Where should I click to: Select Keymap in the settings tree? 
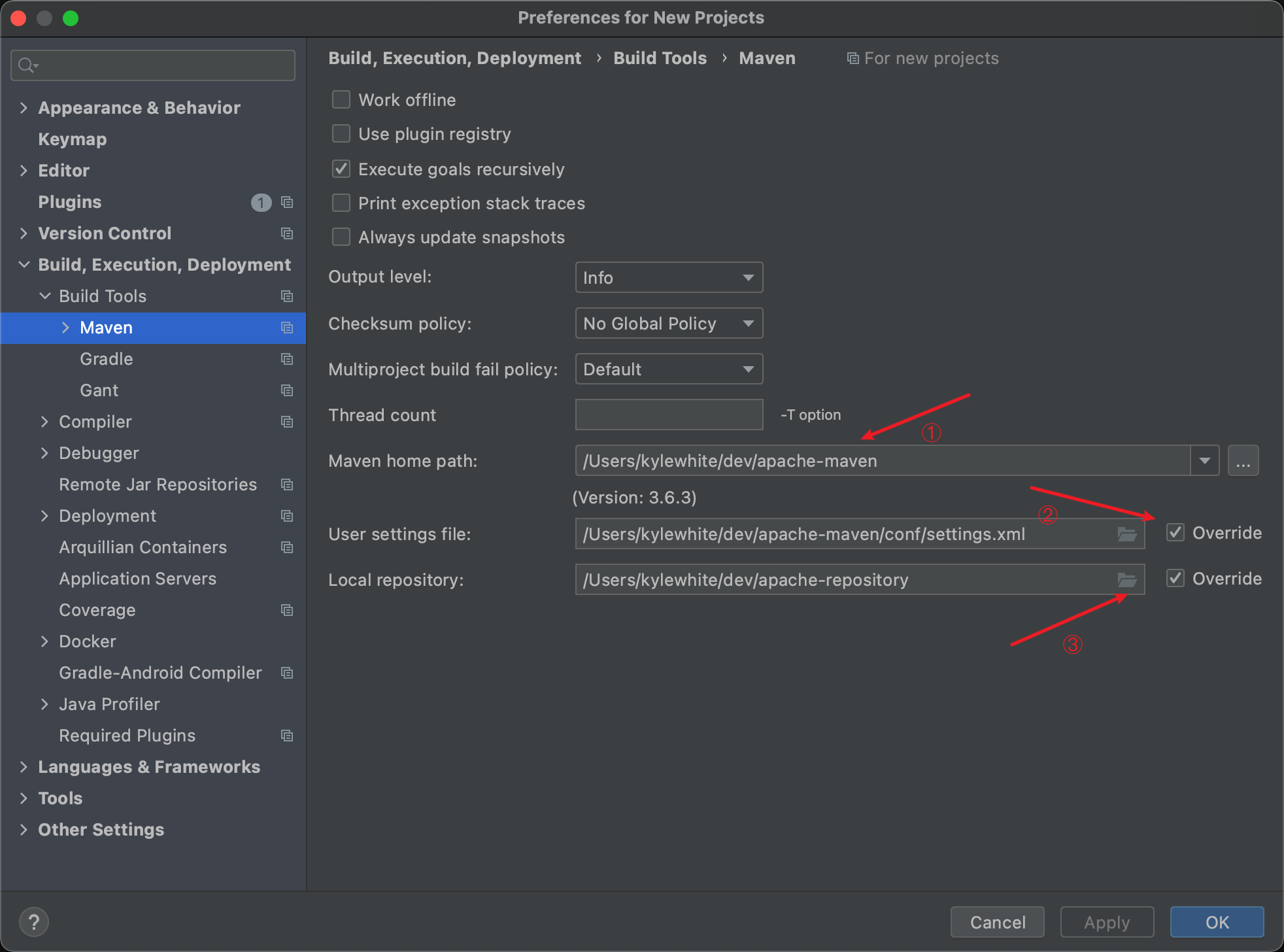point(72,139)
